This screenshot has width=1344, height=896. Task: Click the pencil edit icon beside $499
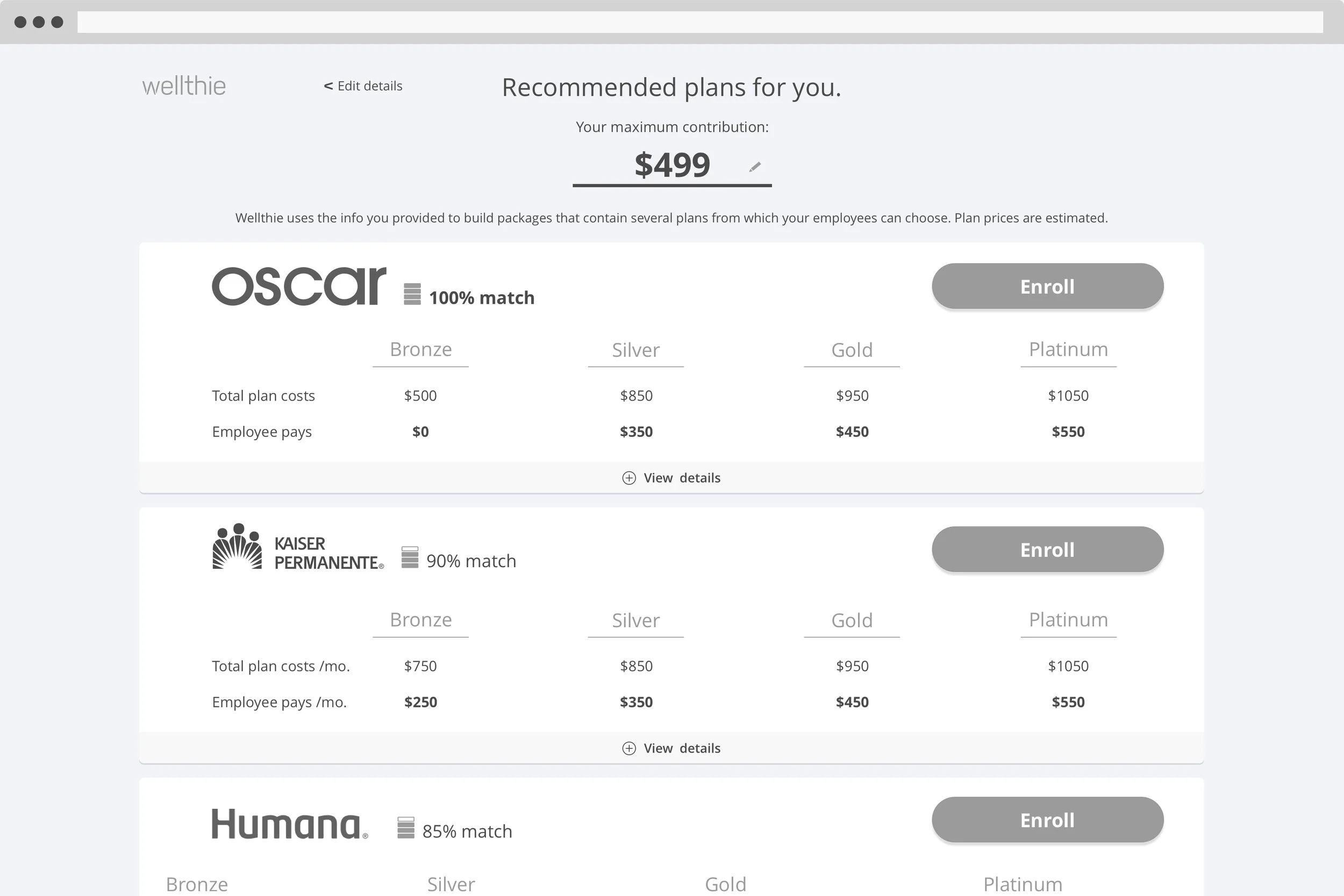click(x=755, y=167)
